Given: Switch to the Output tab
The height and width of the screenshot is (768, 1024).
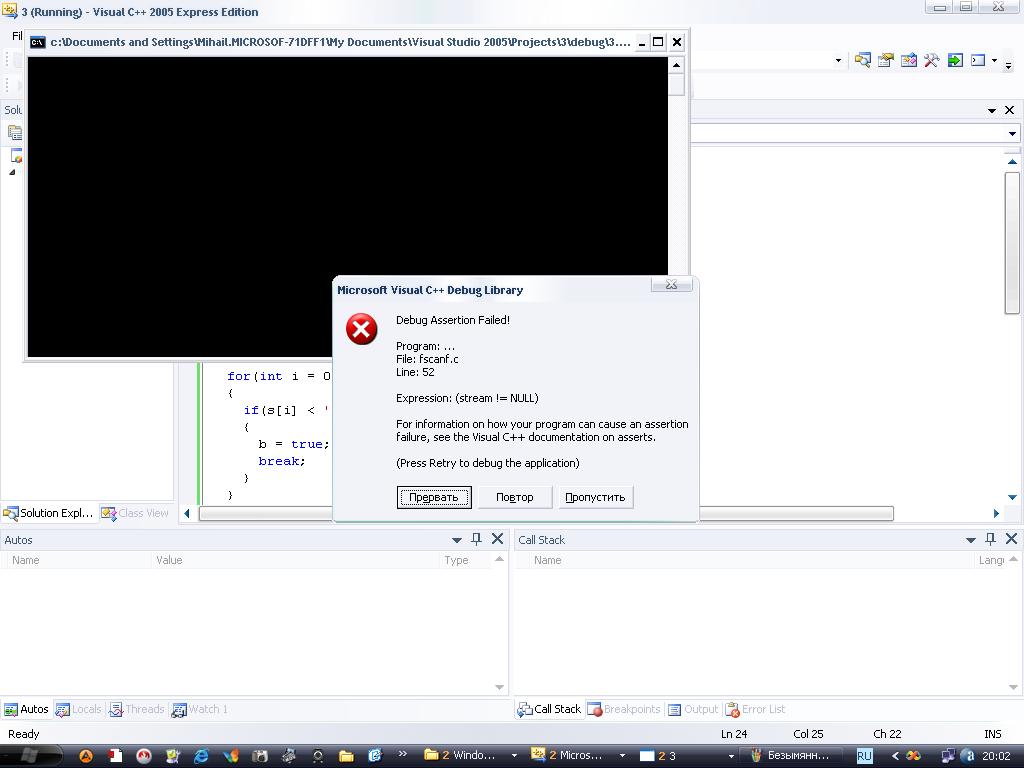Looking at the screenshot, I should pyautogui.click(x=693, y=709).
